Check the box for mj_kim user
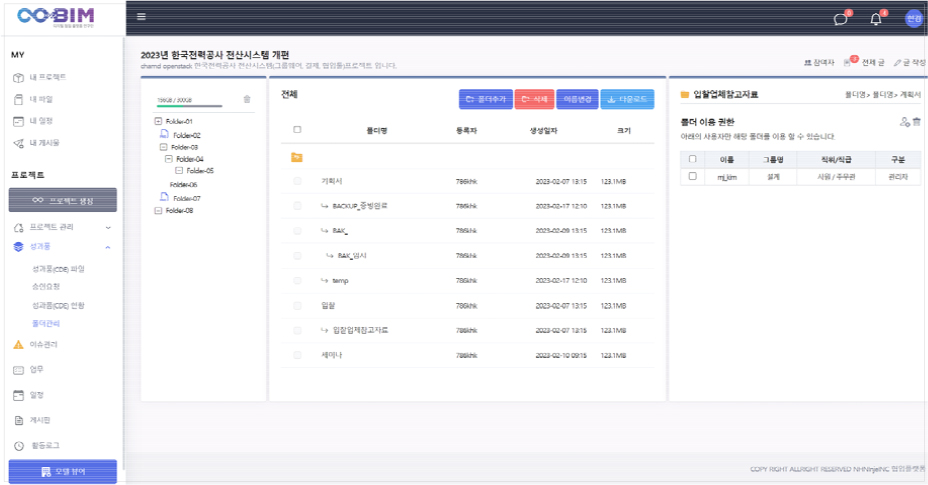 (x=692, y=176)
